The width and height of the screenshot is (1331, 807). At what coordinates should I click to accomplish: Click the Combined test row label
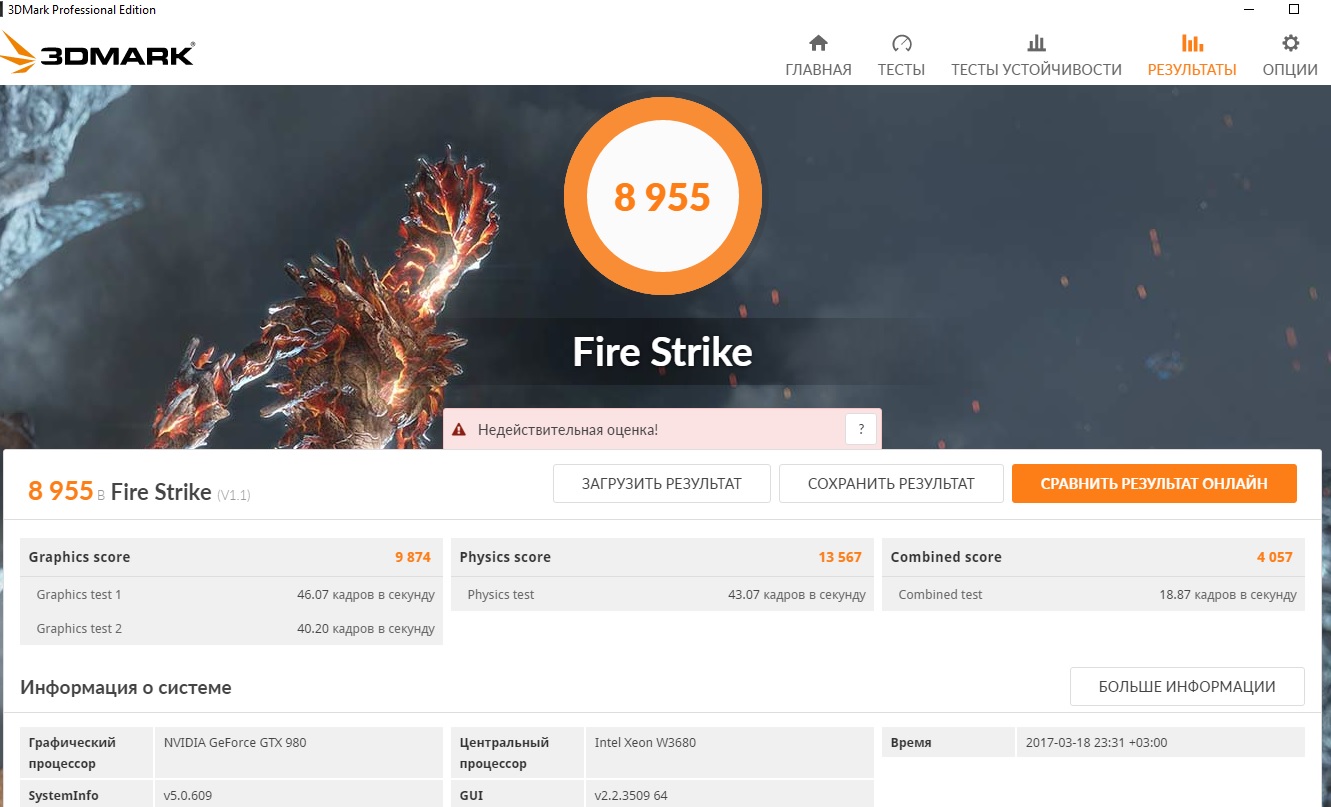pos(940,595)
